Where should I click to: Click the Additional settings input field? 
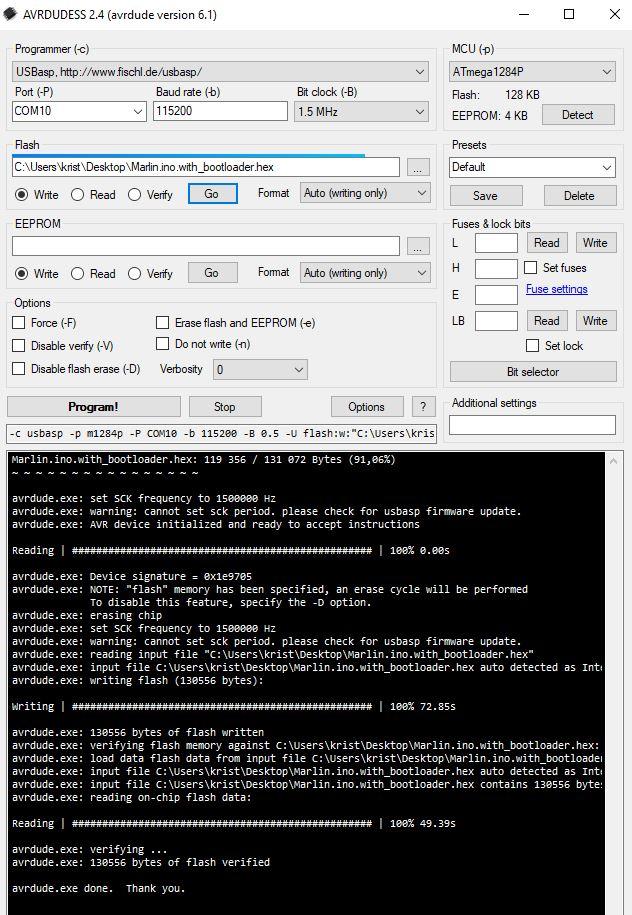click(x=532, y=425)
